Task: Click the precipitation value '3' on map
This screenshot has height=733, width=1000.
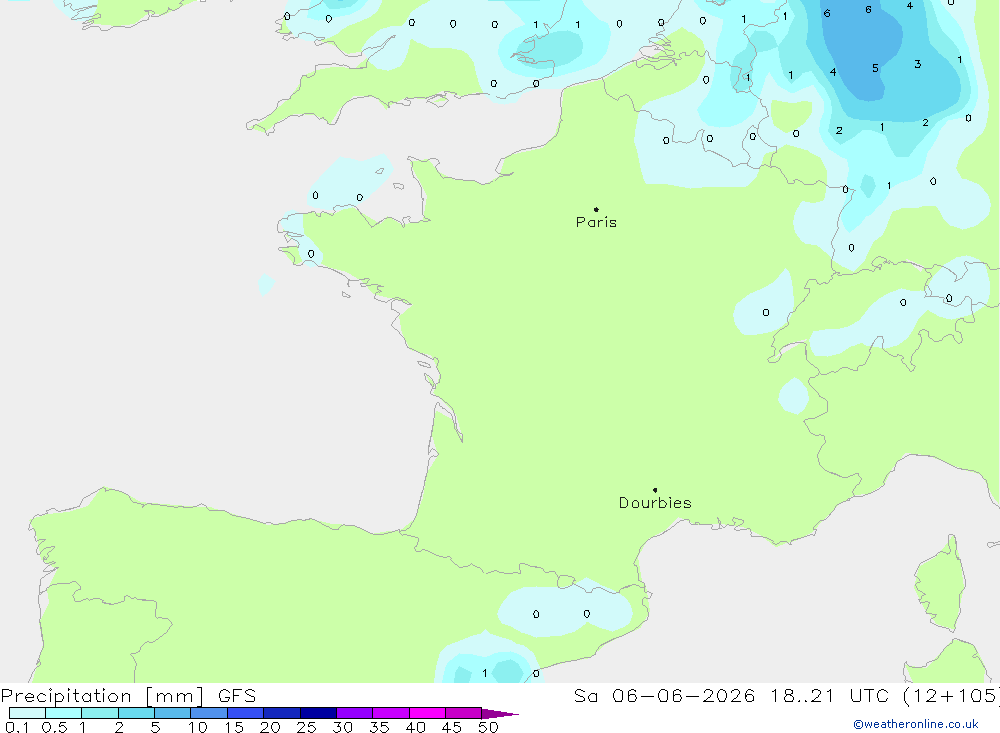Action: pyautogui.click(x=917, y=64)
